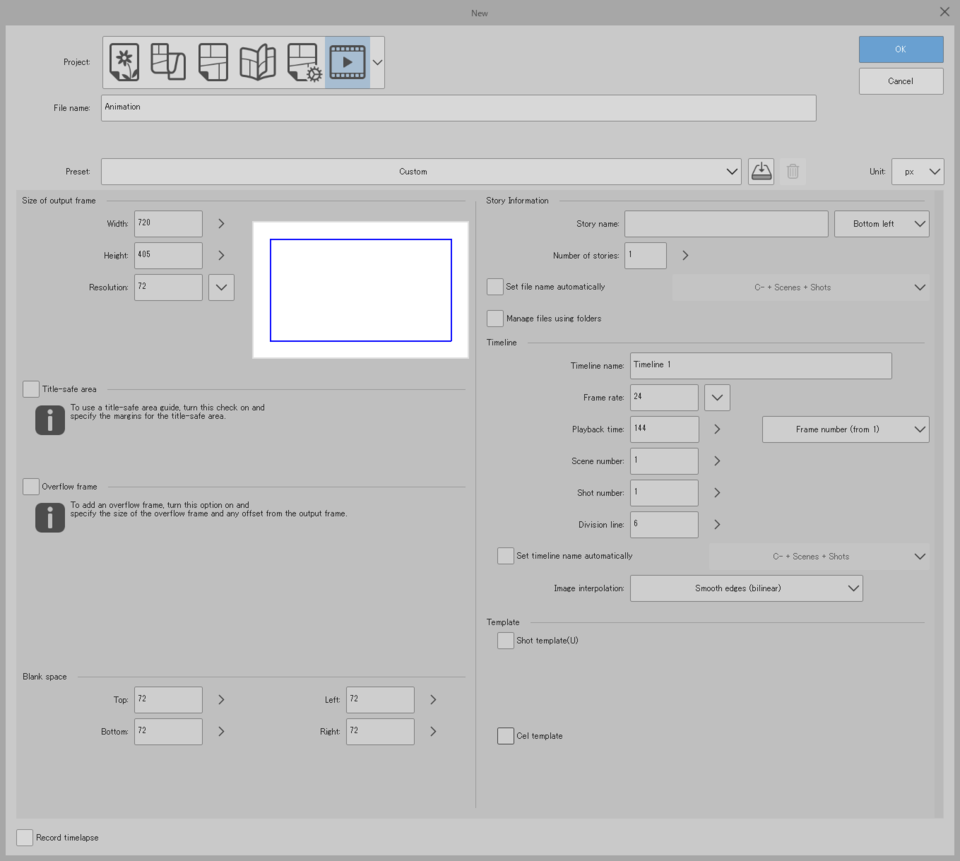960x861 pixels.
Task: Open the Unit dropdown set to px
Action: [917, 171]
